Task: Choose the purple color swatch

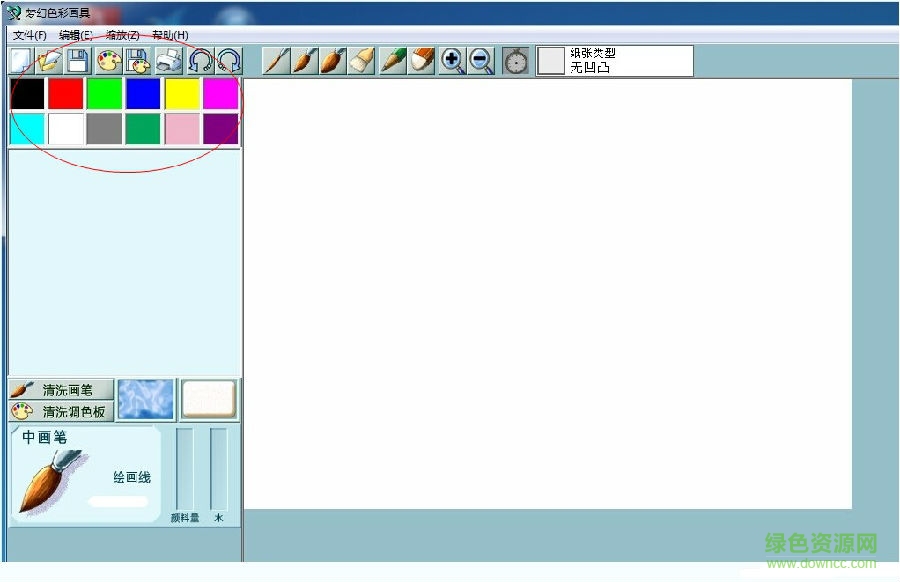Action: coord(221,129)
